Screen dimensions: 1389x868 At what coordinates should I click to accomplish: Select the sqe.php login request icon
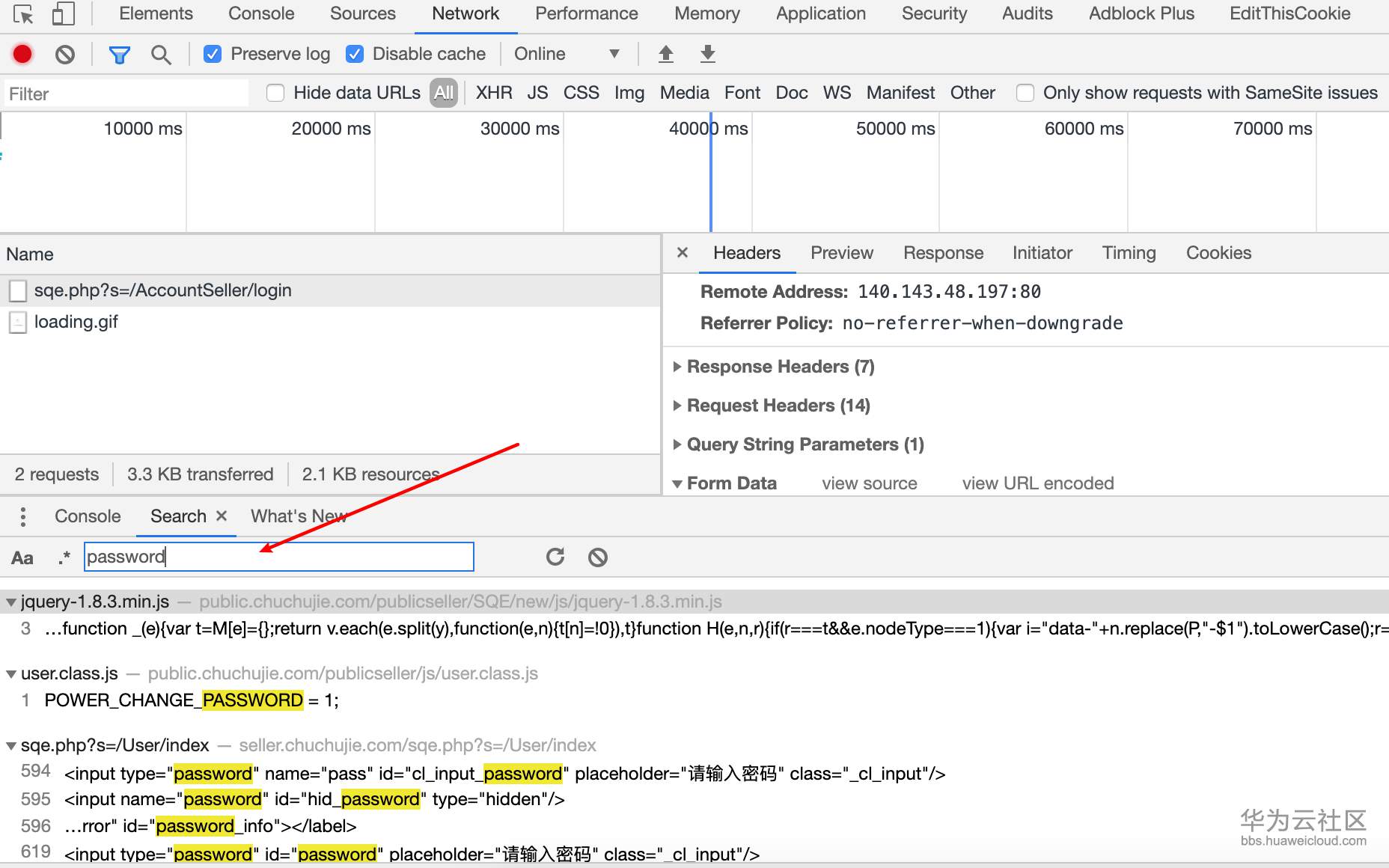tap(18, 291)
